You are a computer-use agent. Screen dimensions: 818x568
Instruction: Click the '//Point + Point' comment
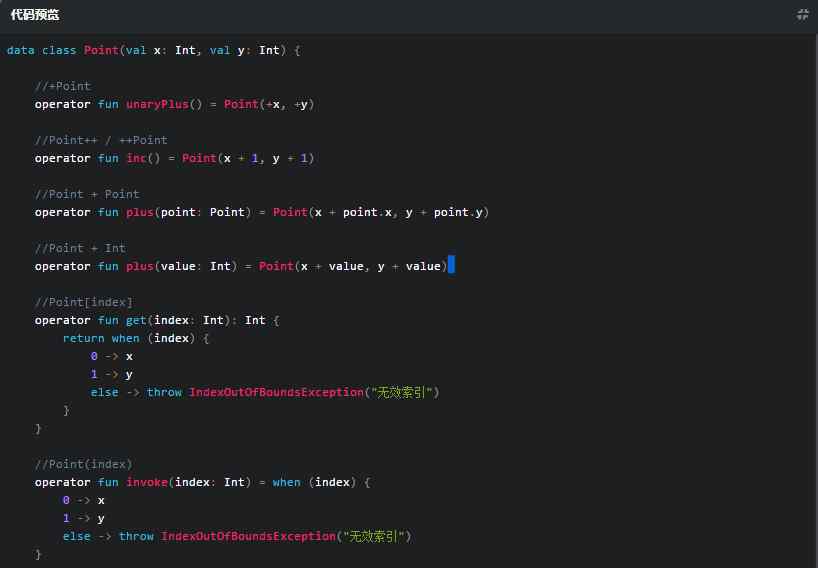(x=87, y=194)
